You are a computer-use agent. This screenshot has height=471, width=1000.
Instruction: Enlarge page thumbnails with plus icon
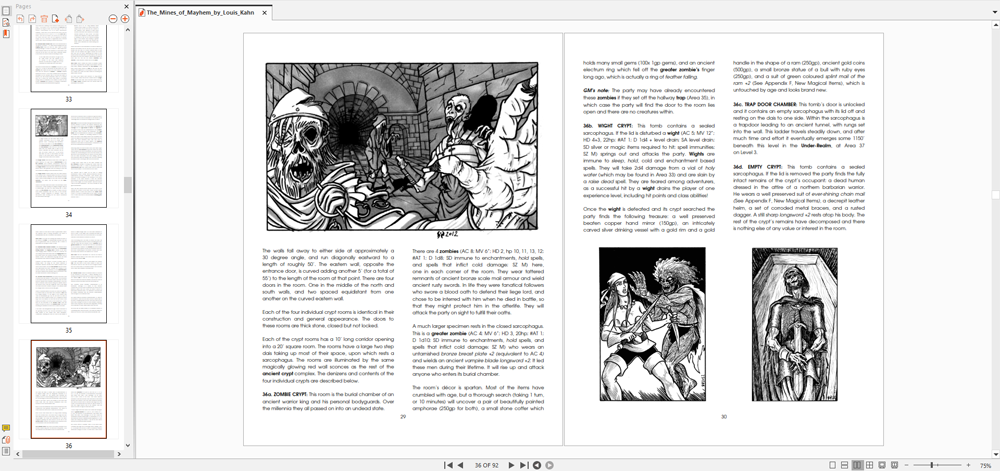[125, 19]
